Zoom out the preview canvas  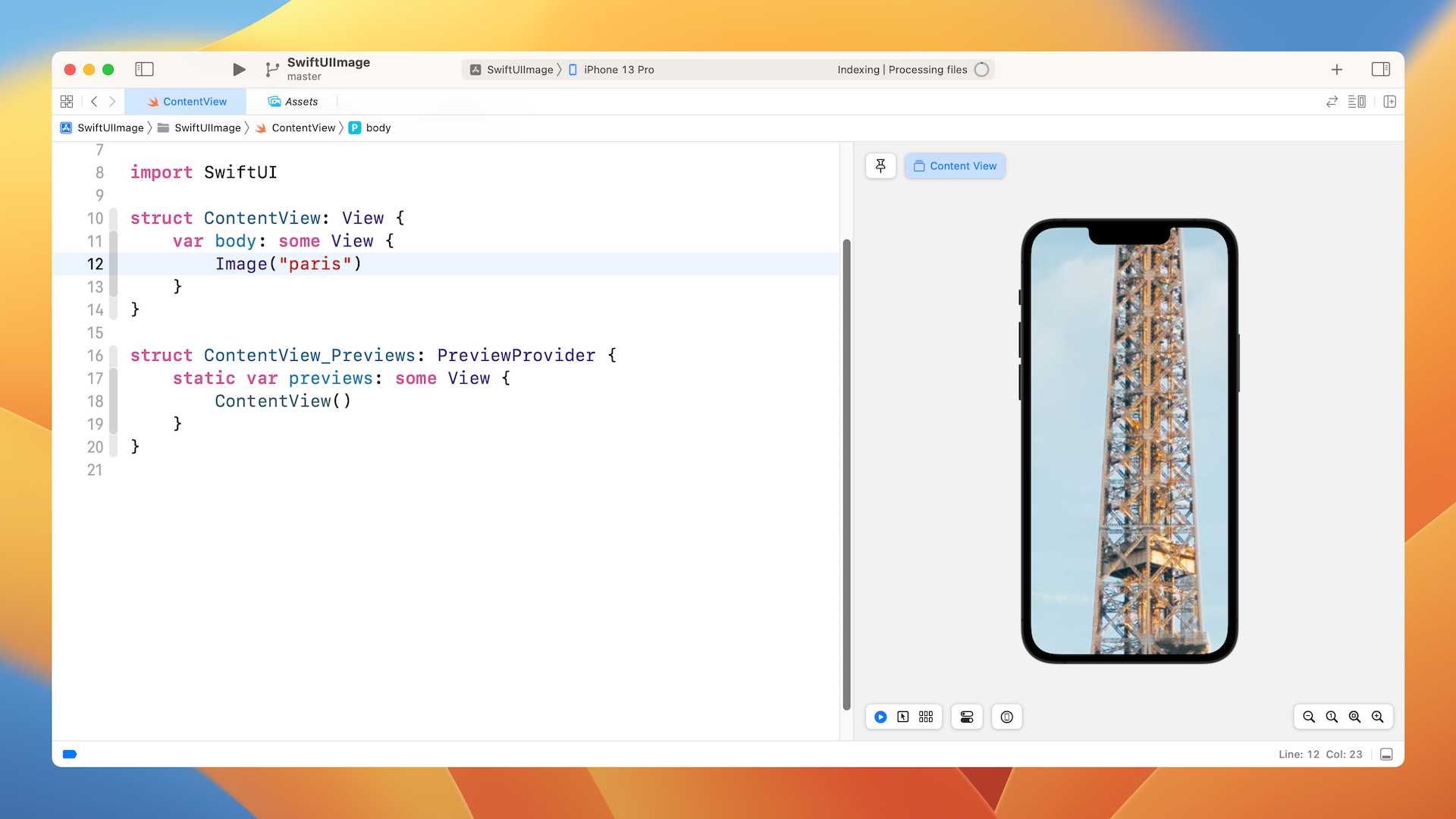click(x=1309, y=717)
